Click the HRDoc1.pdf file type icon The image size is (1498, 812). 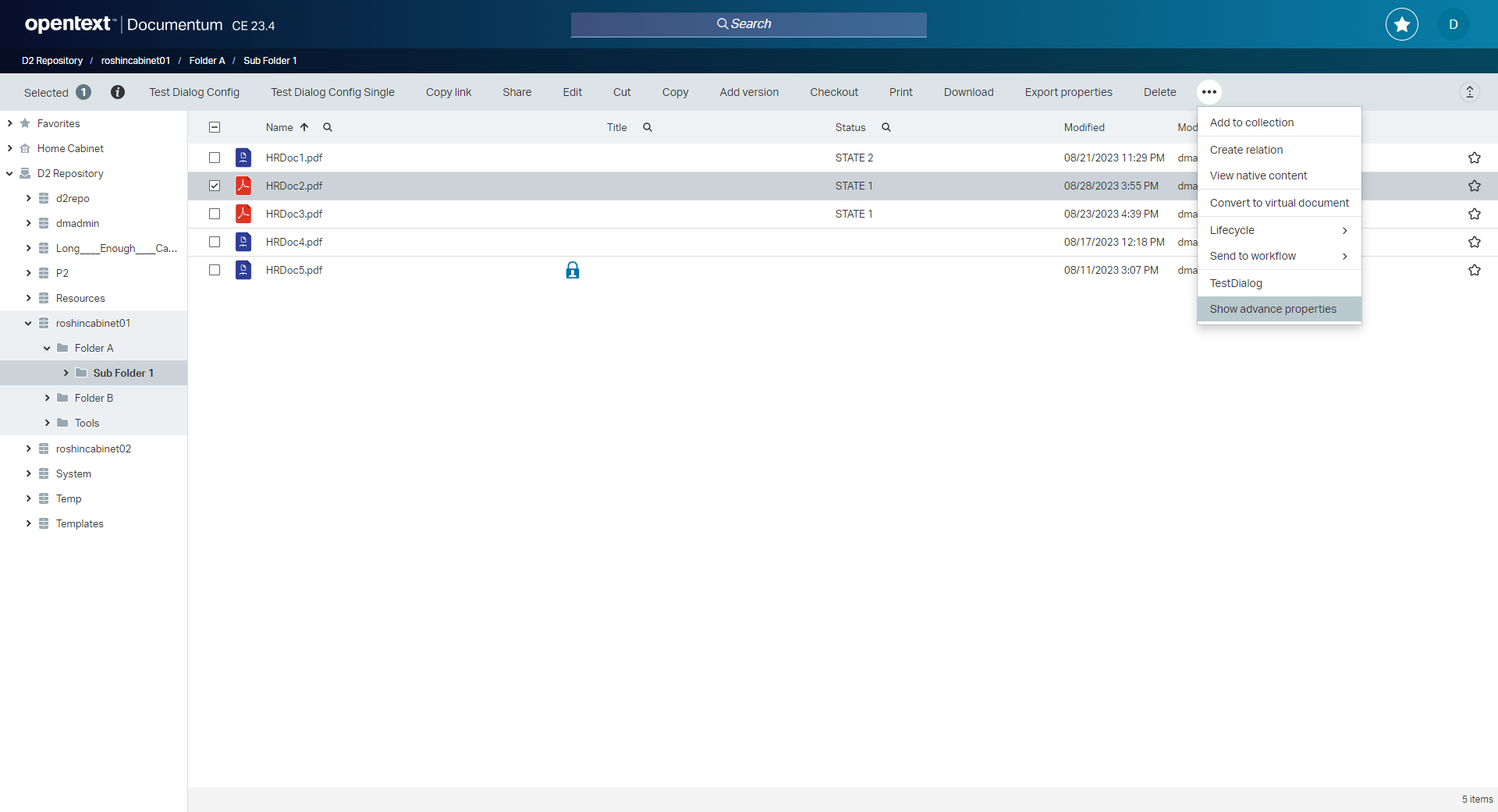pos(243,158)
